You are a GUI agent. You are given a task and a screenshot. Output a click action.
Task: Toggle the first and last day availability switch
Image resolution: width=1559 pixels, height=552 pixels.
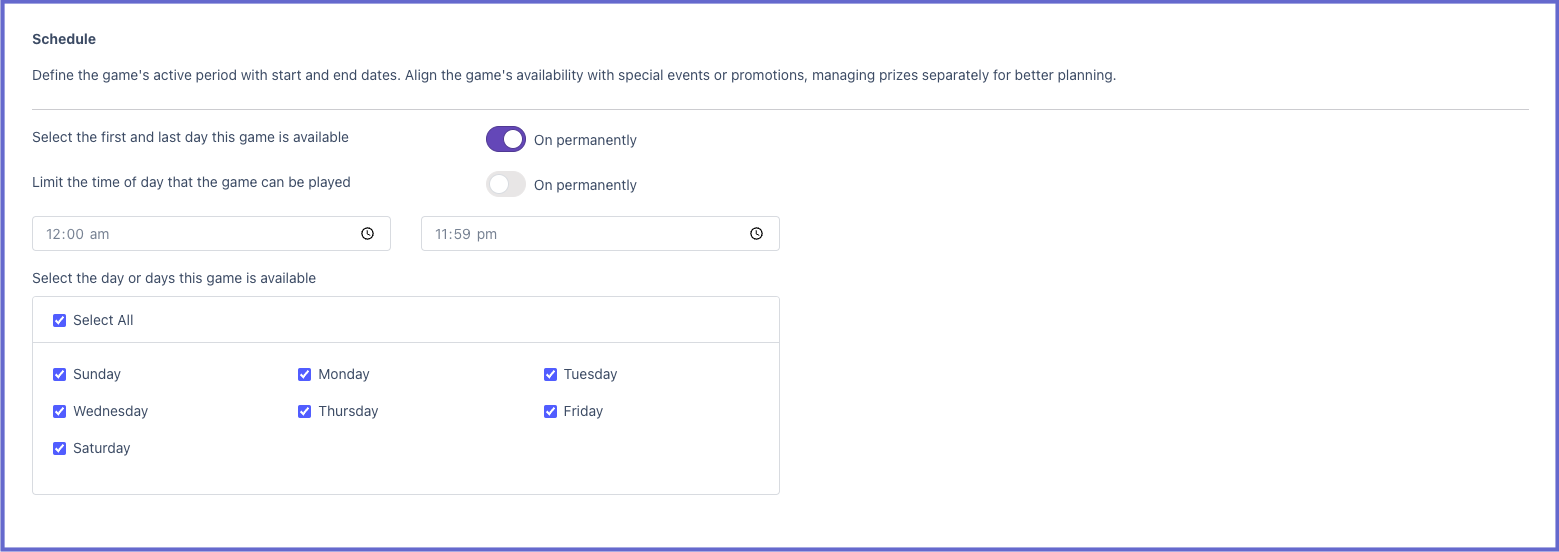[x=506, y=139]
